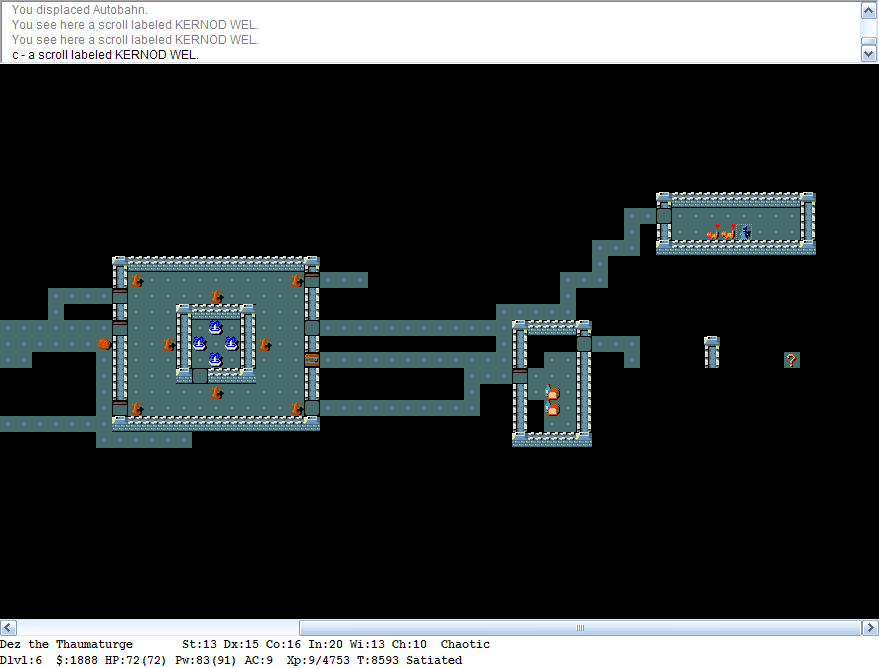Click the Dx:15 dexterity value

pos(241,644)
